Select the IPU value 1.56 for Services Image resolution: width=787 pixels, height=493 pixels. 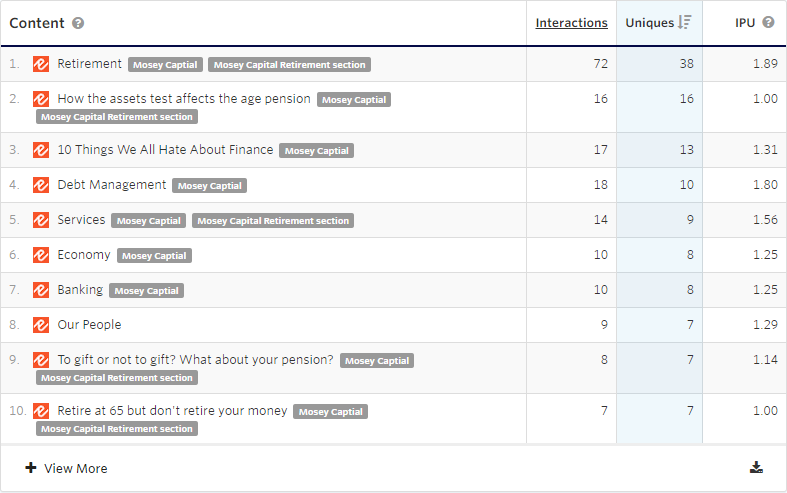[x=765, y=220]
